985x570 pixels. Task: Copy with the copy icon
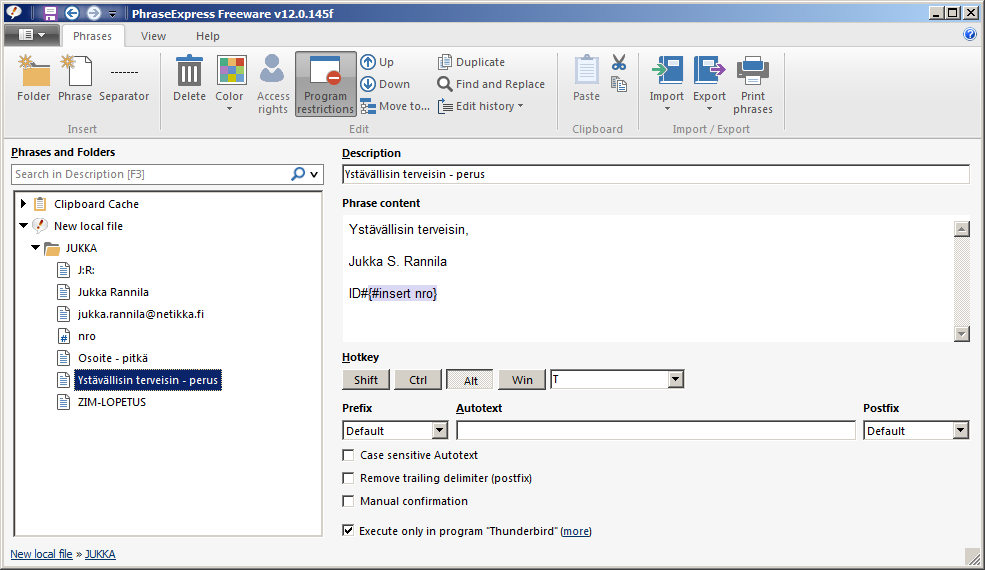click(x=619, y=84)
